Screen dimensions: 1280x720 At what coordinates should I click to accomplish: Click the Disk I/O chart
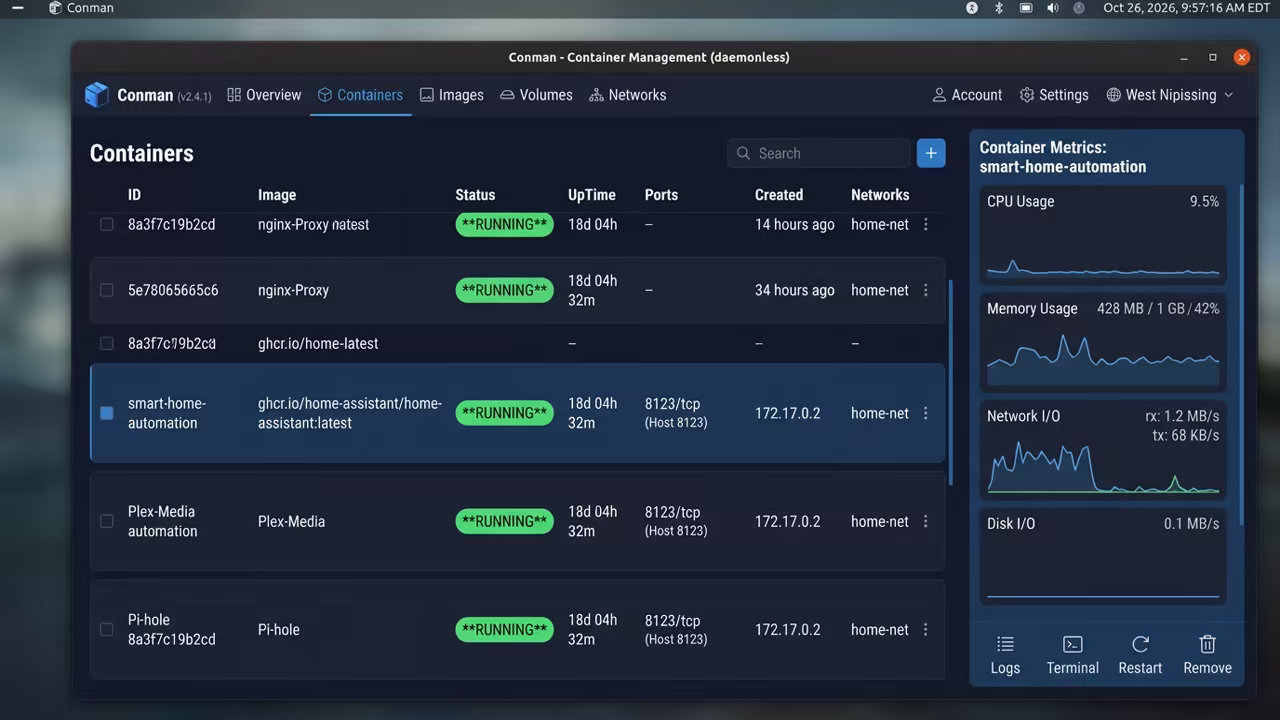[x=1103, y=558]
